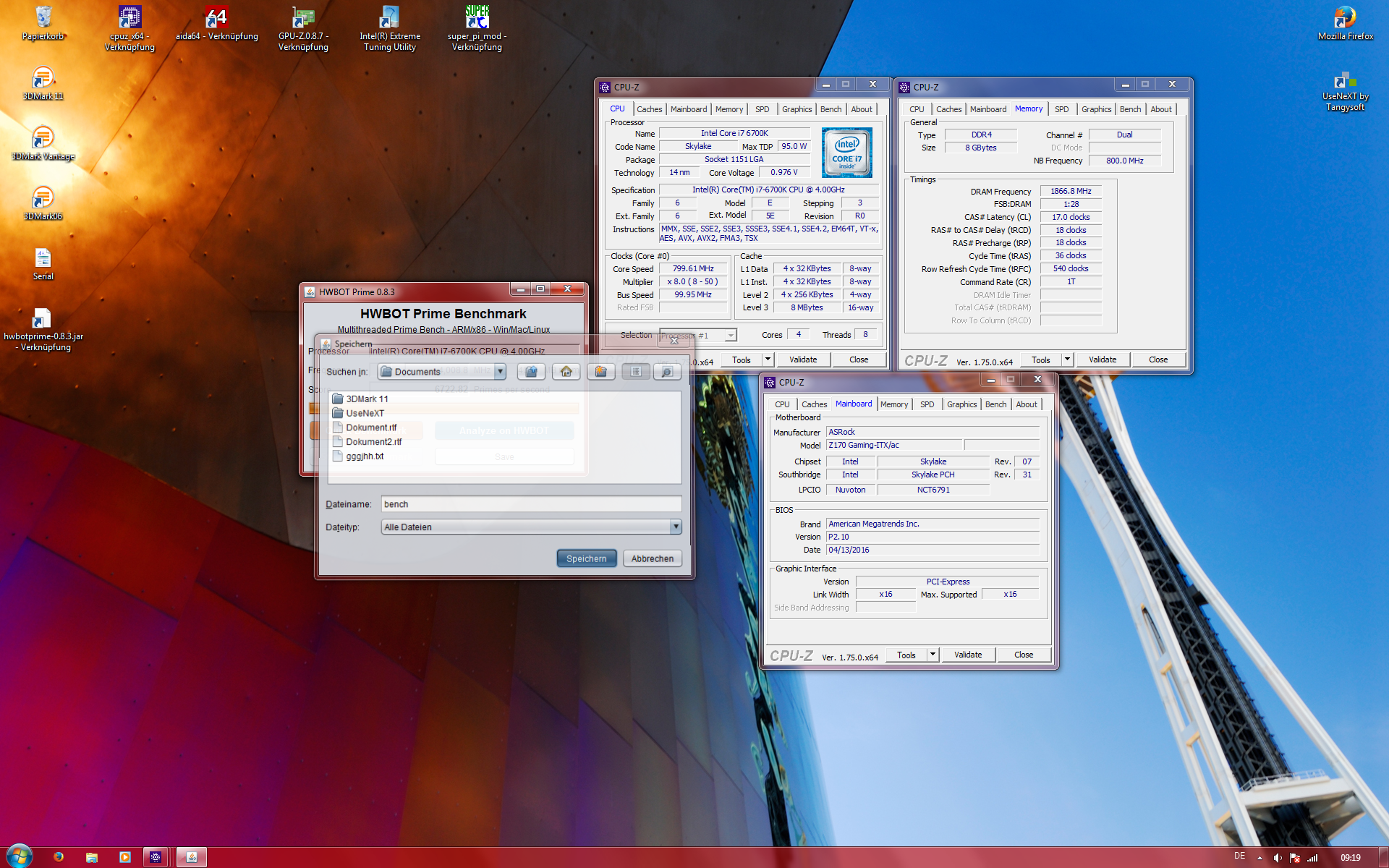Open Tools dropdown arrow in CPU tab window

coord(768,359)
